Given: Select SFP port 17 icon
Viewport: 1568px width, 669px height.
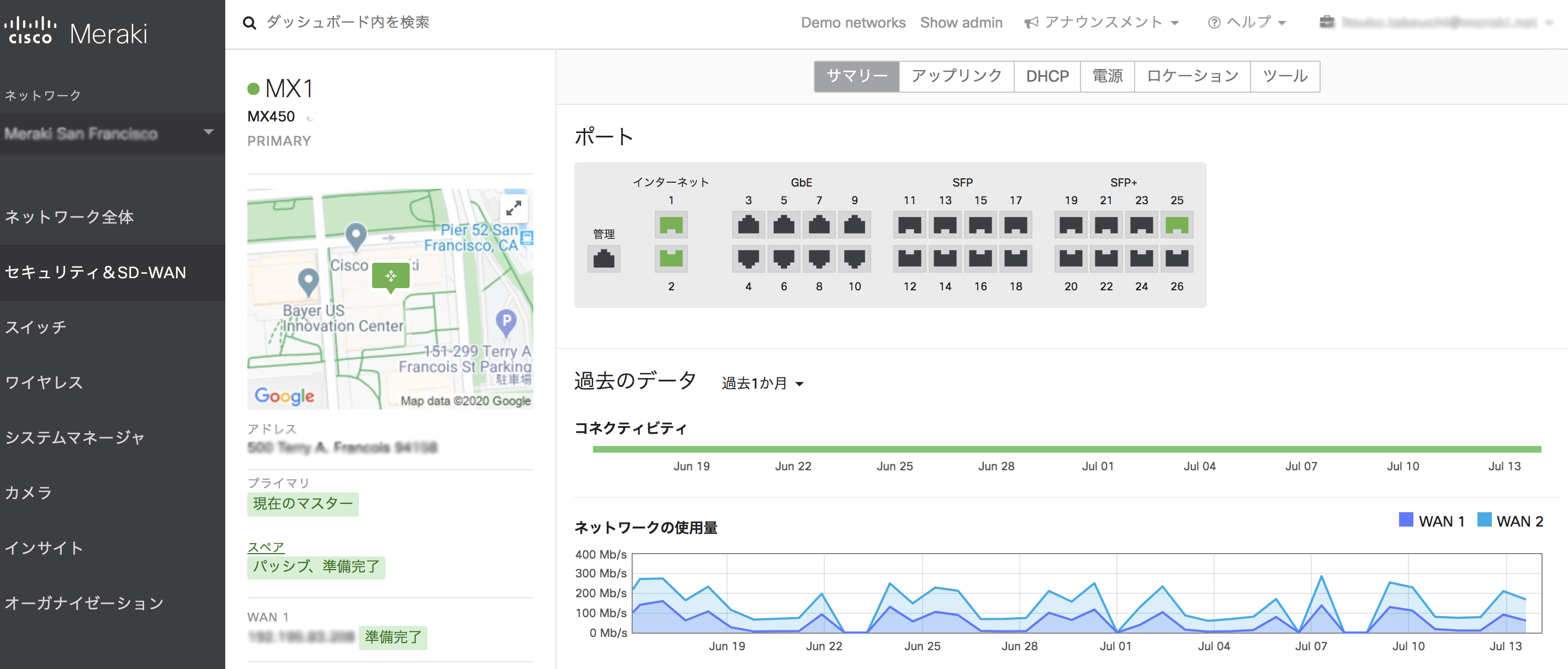Looking at the screenshot, I should click(1016, 225).
